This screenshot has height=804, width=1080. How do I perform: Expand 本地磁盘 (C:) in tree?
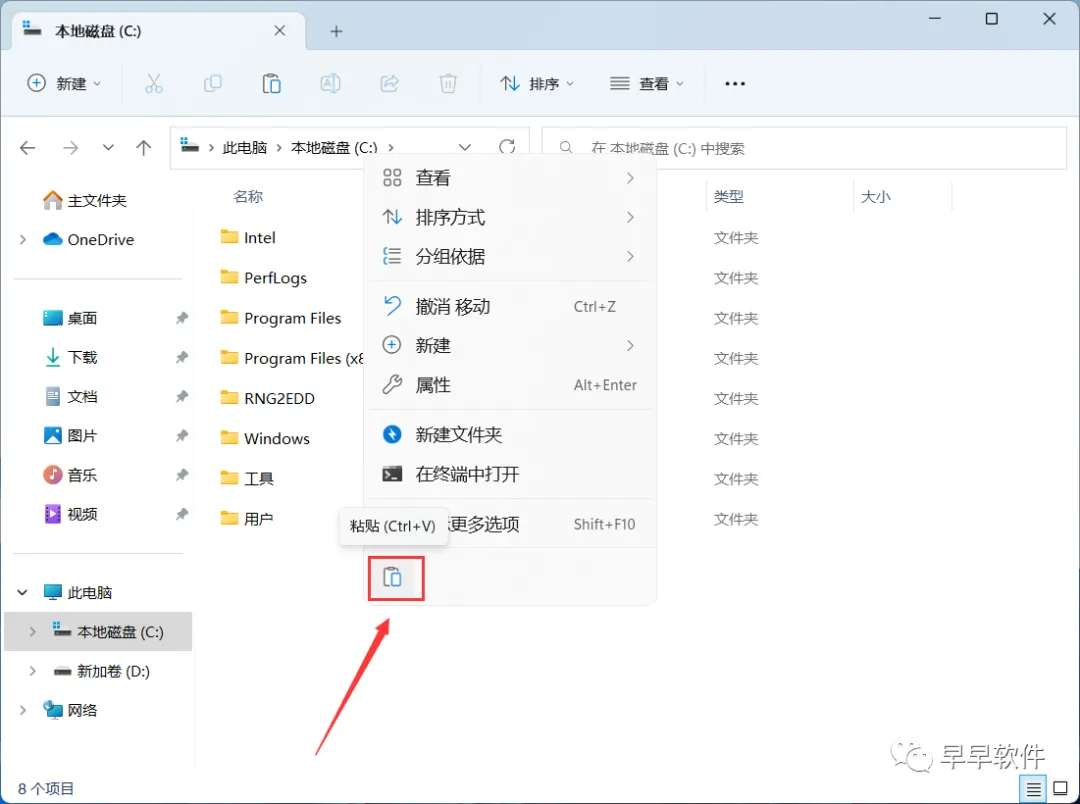(32, 632)
